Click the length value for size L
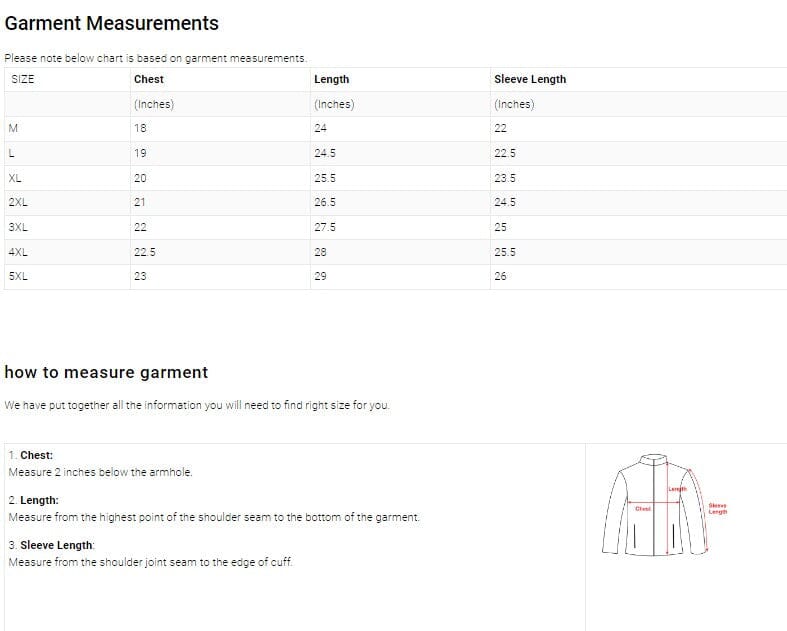 pos(324,153)
